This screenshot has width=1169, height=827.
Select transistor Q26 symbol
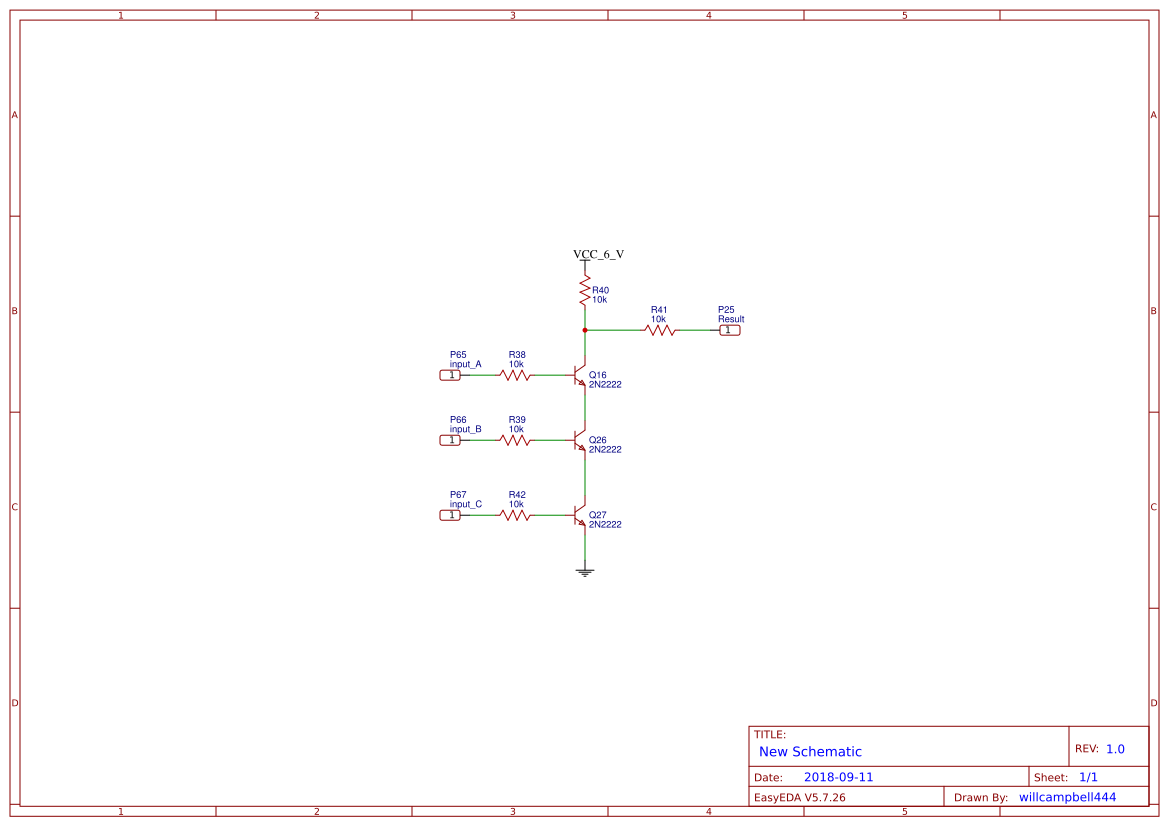(578, 440)
